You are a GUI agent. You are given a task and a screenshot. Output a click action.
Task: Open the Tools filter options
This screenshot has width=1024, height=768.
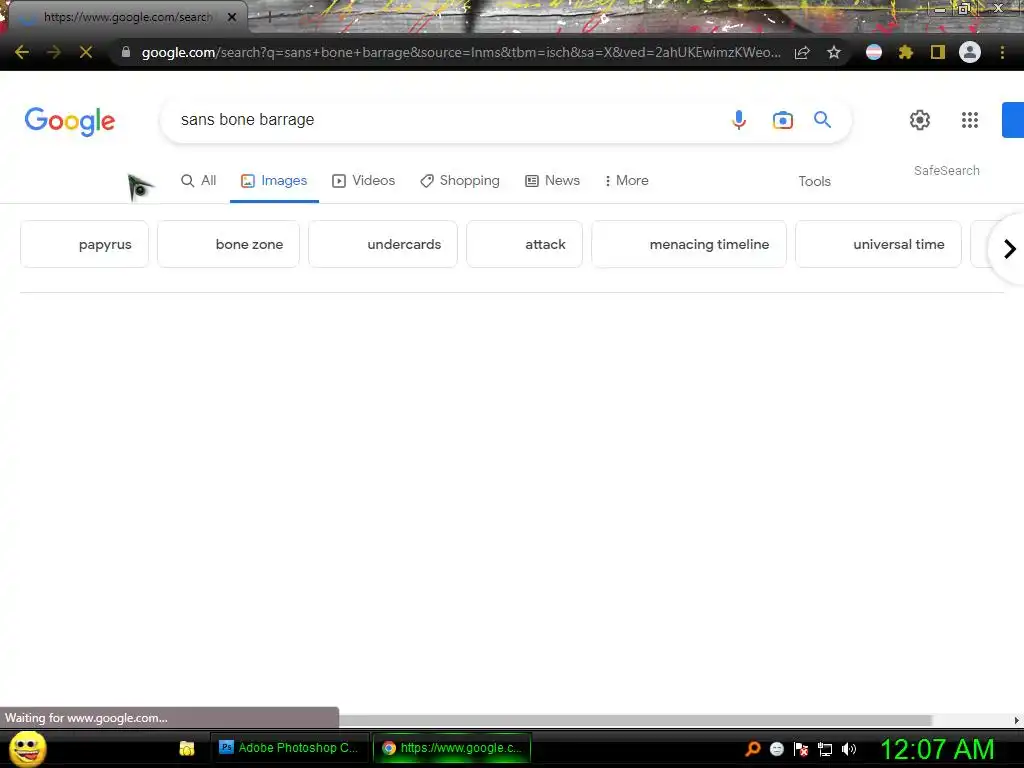click(x=814, y=182)
